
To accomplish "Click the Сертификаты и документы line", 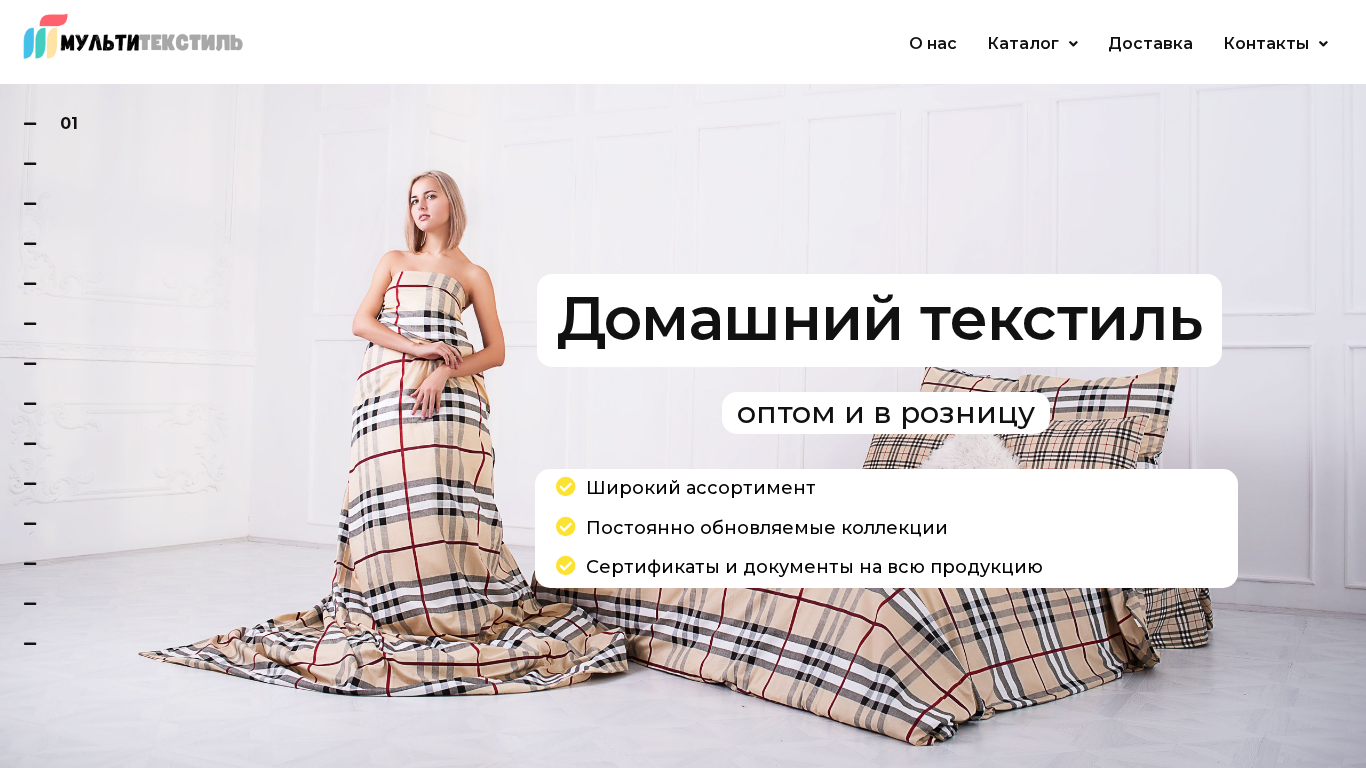I will 814,567.
